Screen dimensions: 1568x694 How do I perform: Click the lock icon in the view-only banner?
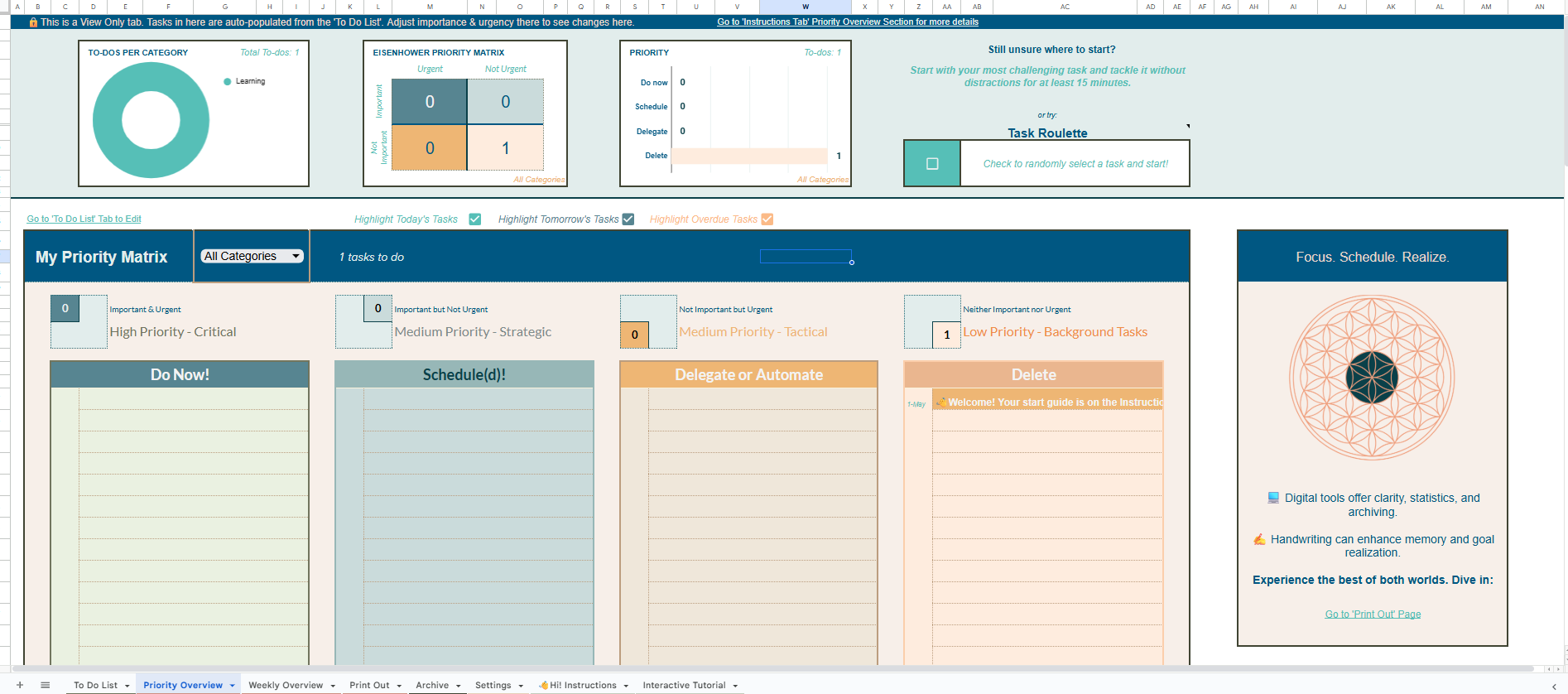coord(33,22)
